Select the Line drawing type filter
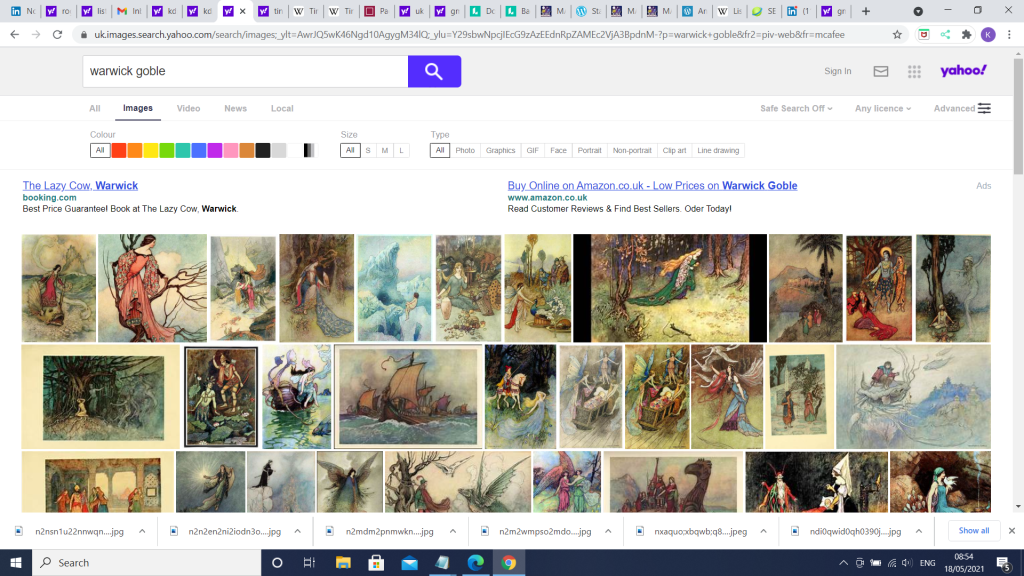The width and height of the screenshot is (1024, 576). coord(718,150)
